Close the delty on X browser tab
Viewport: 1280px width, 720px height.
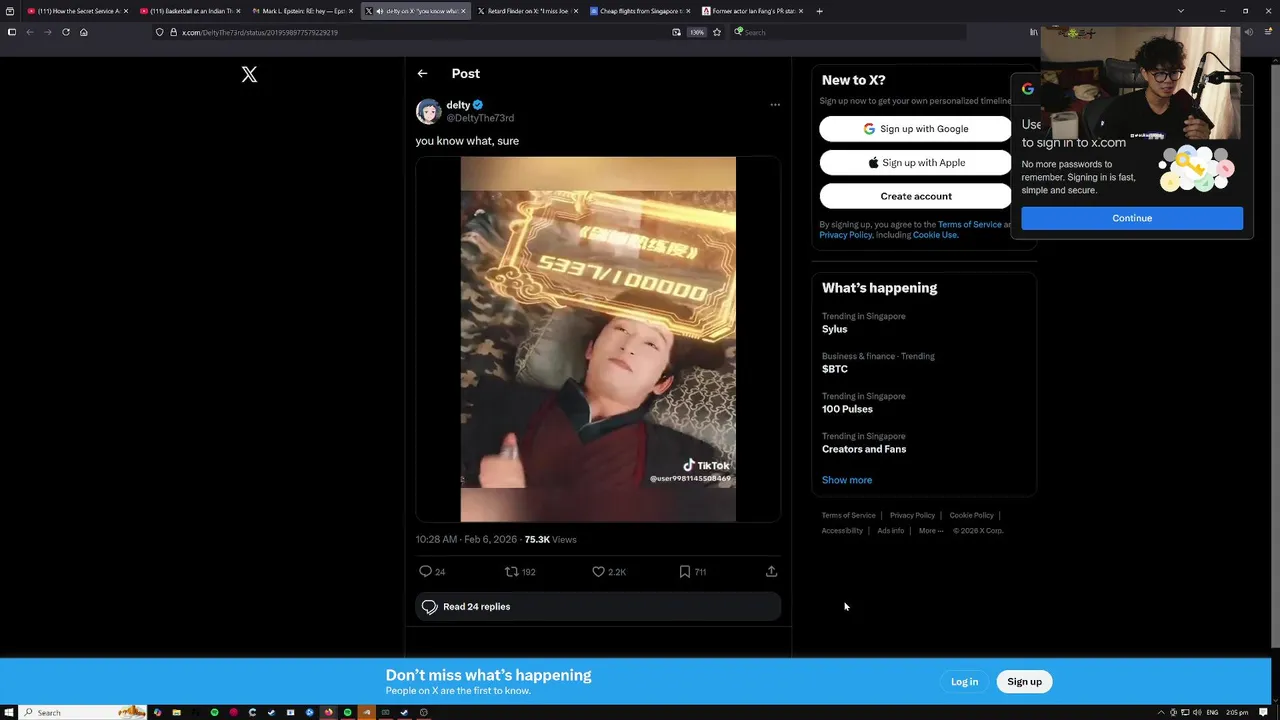click(x=463, y=11)
